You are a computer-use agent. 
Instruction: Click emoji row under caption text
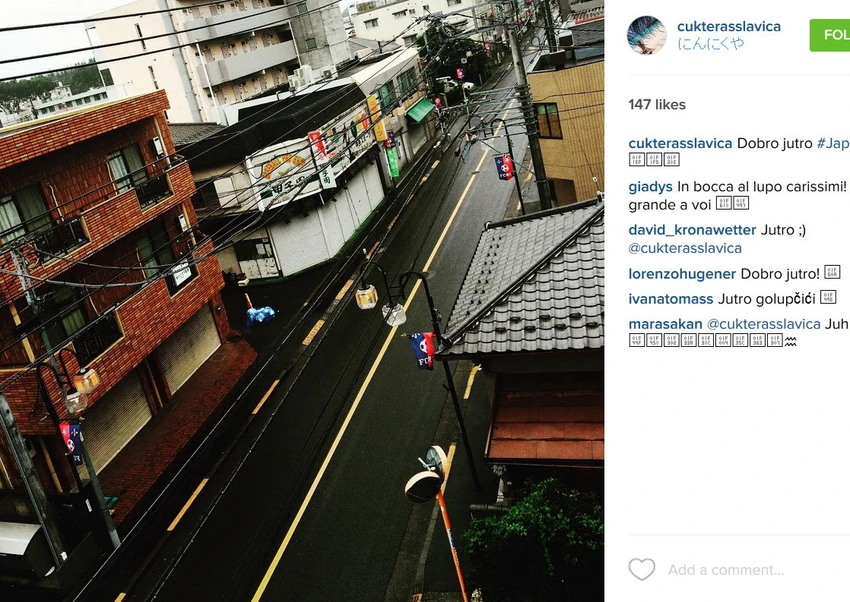pyautogui.click(x=654, y=160)
